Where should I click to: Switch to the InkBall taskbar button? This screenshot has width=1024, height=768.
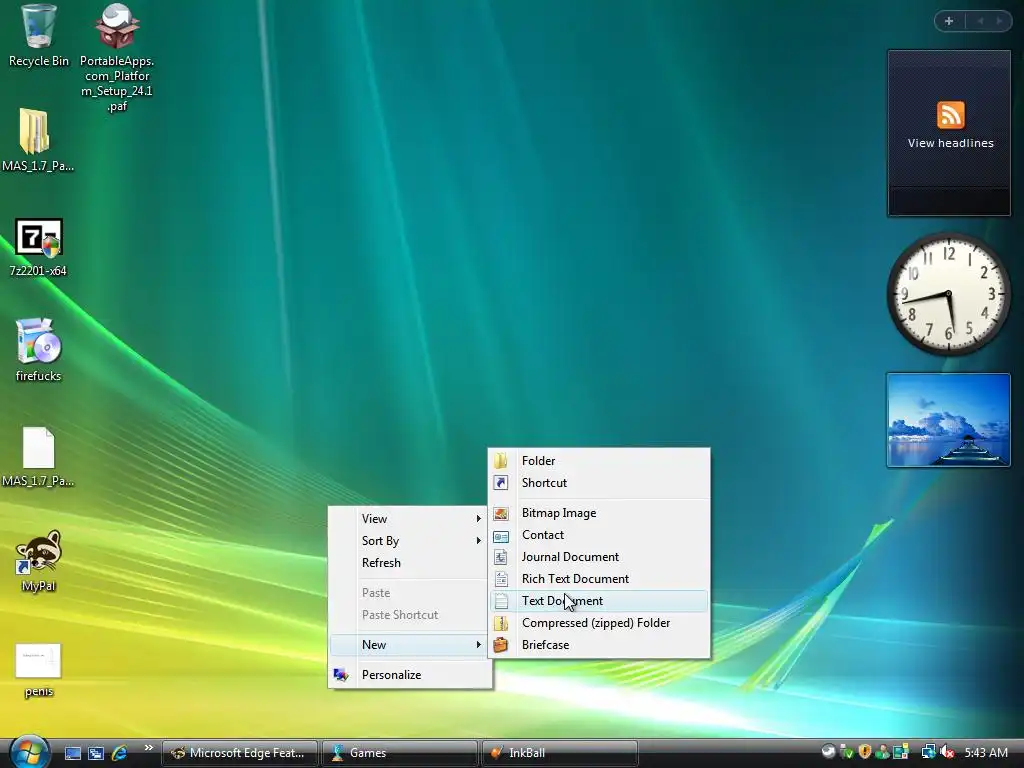[560, 753]
